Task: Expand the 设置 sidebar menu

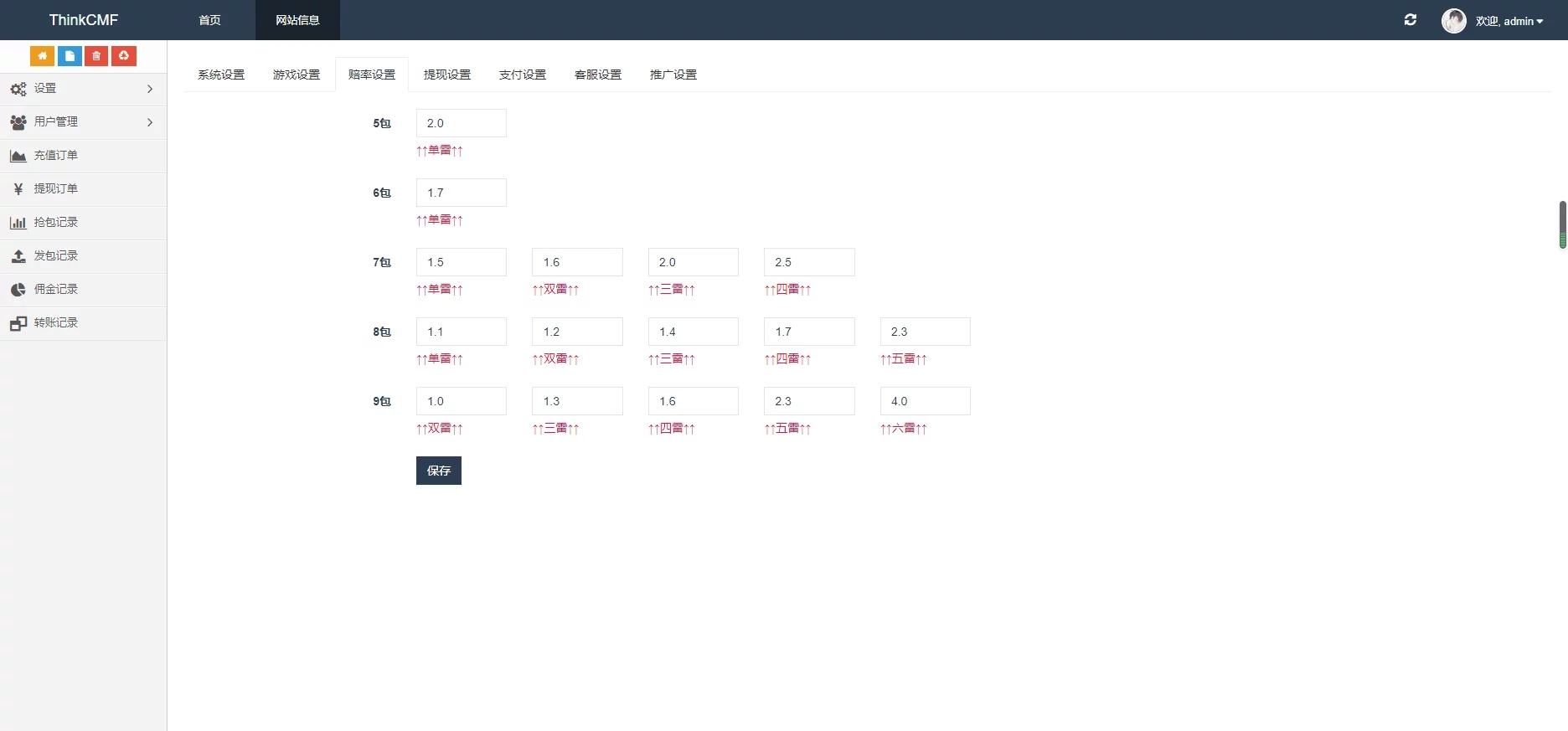Action: point(83,89)
